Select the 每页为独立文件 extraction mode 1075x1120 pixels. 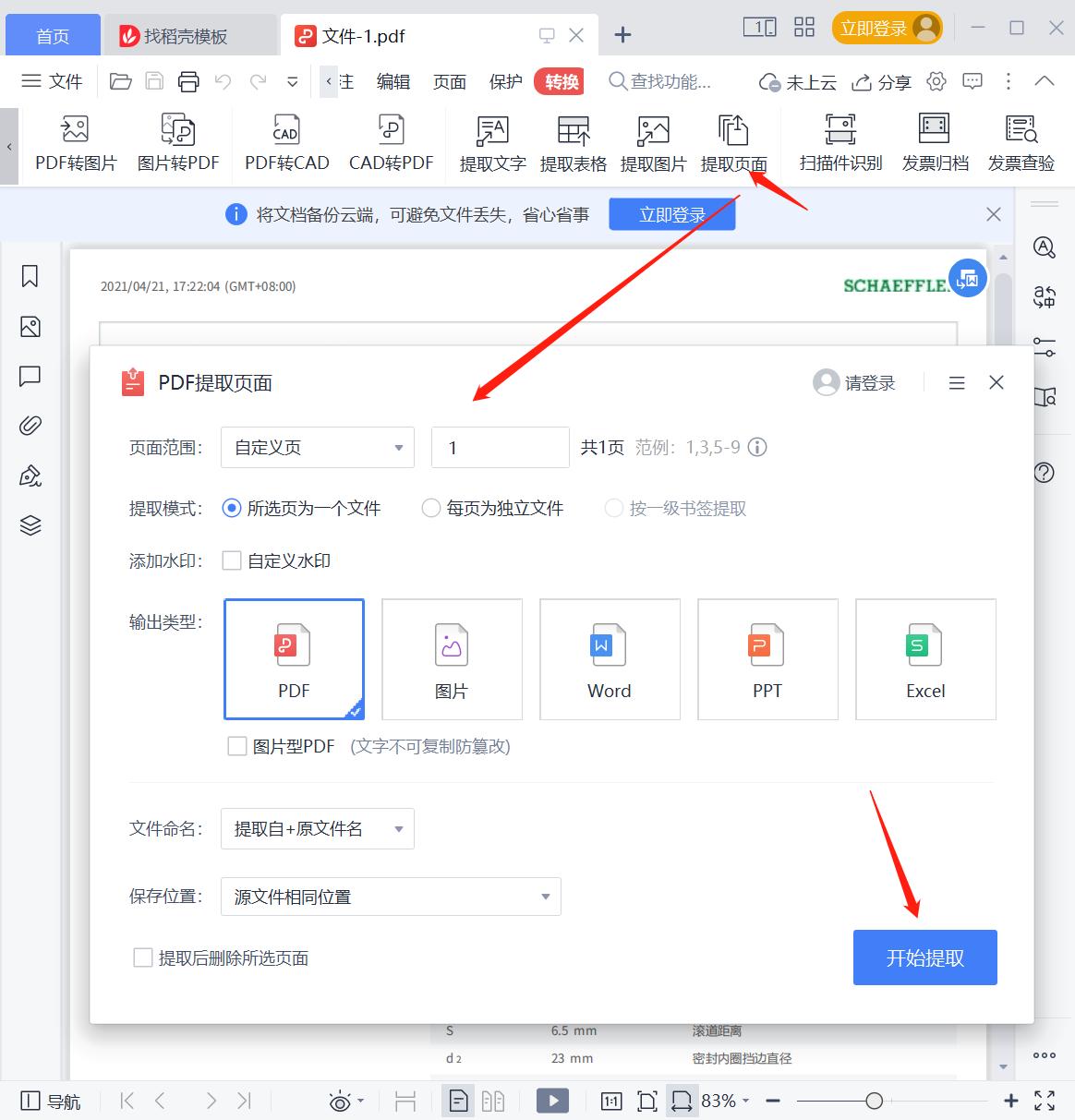coord(430,508)
